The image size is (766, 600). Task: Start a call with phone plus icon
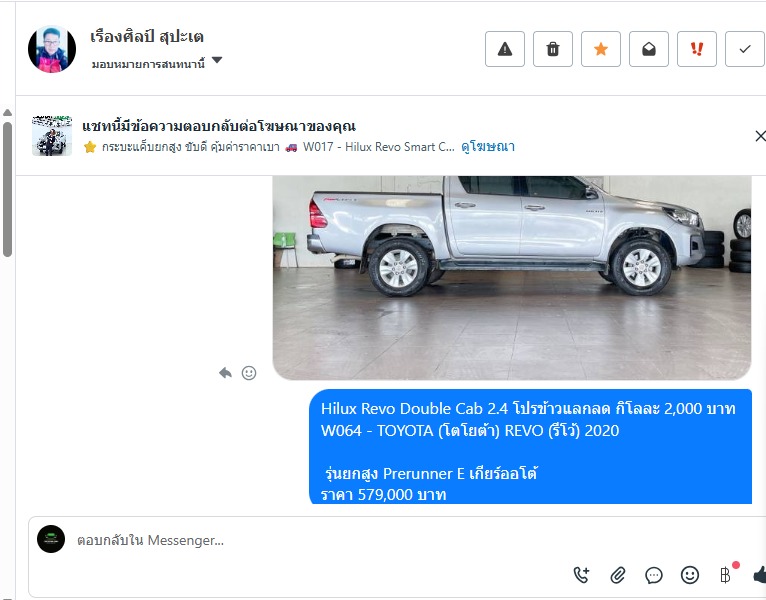pos(581,575)
